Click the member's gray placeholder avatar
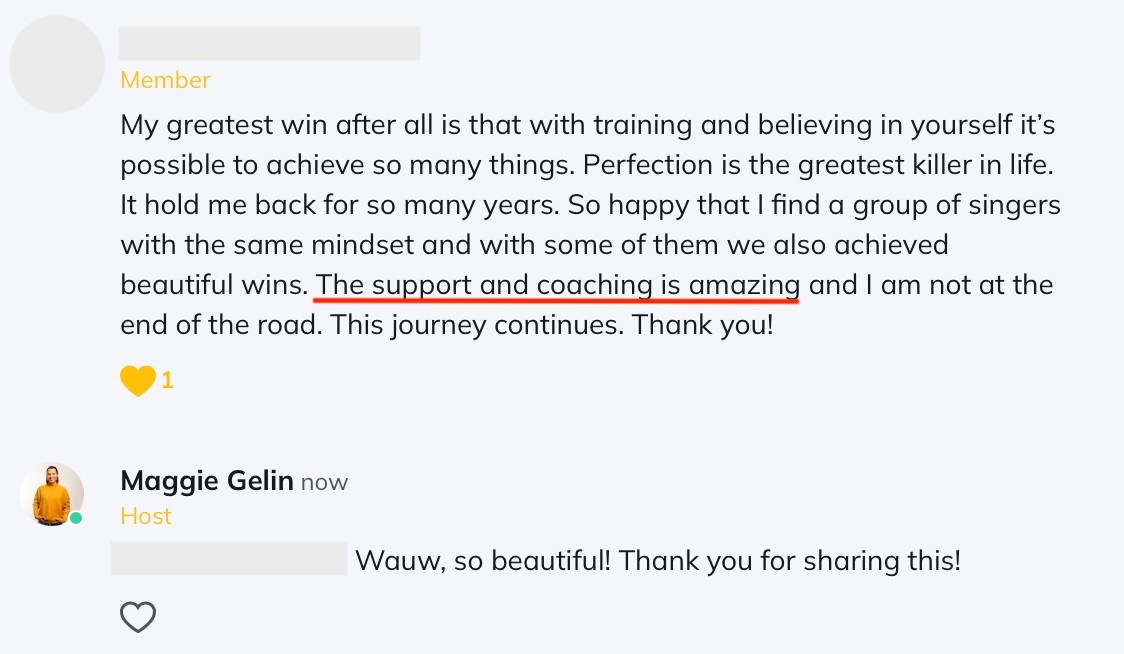The width and height of the screenshot is (1124, 654). tap(57, 64)
